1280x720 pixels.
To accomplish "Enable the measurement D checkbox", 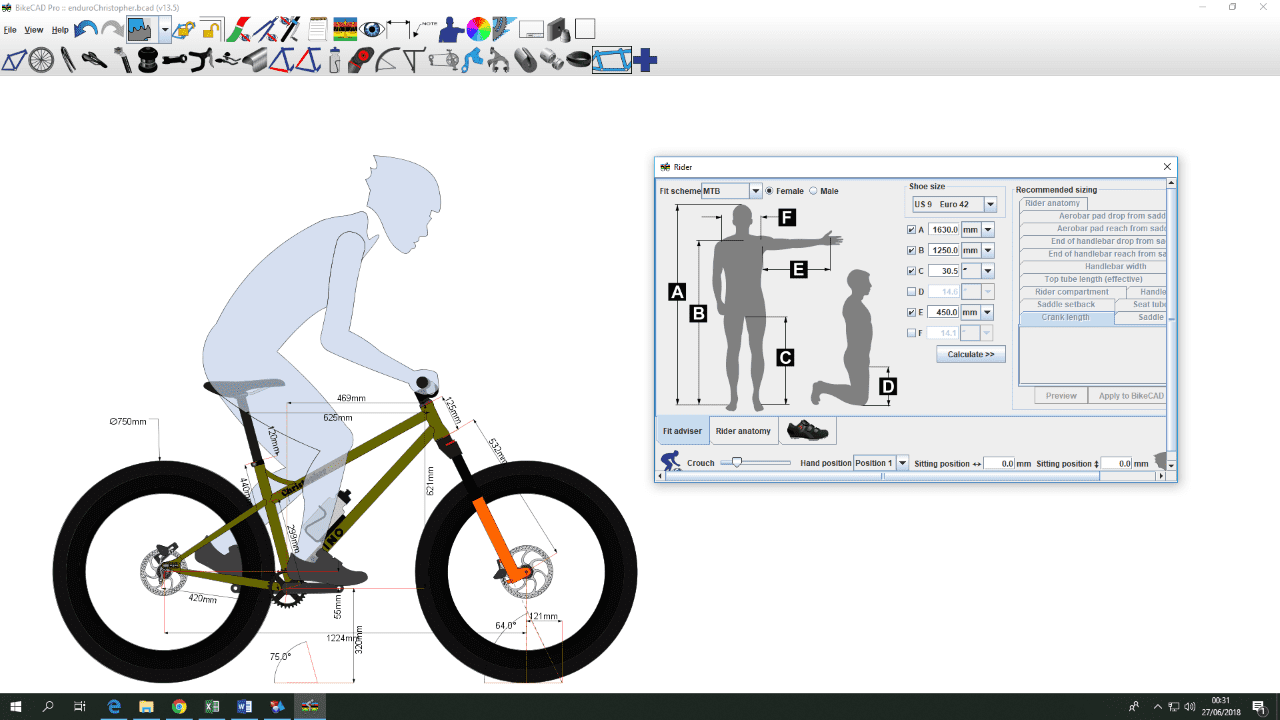I will [x=910, y=292].
